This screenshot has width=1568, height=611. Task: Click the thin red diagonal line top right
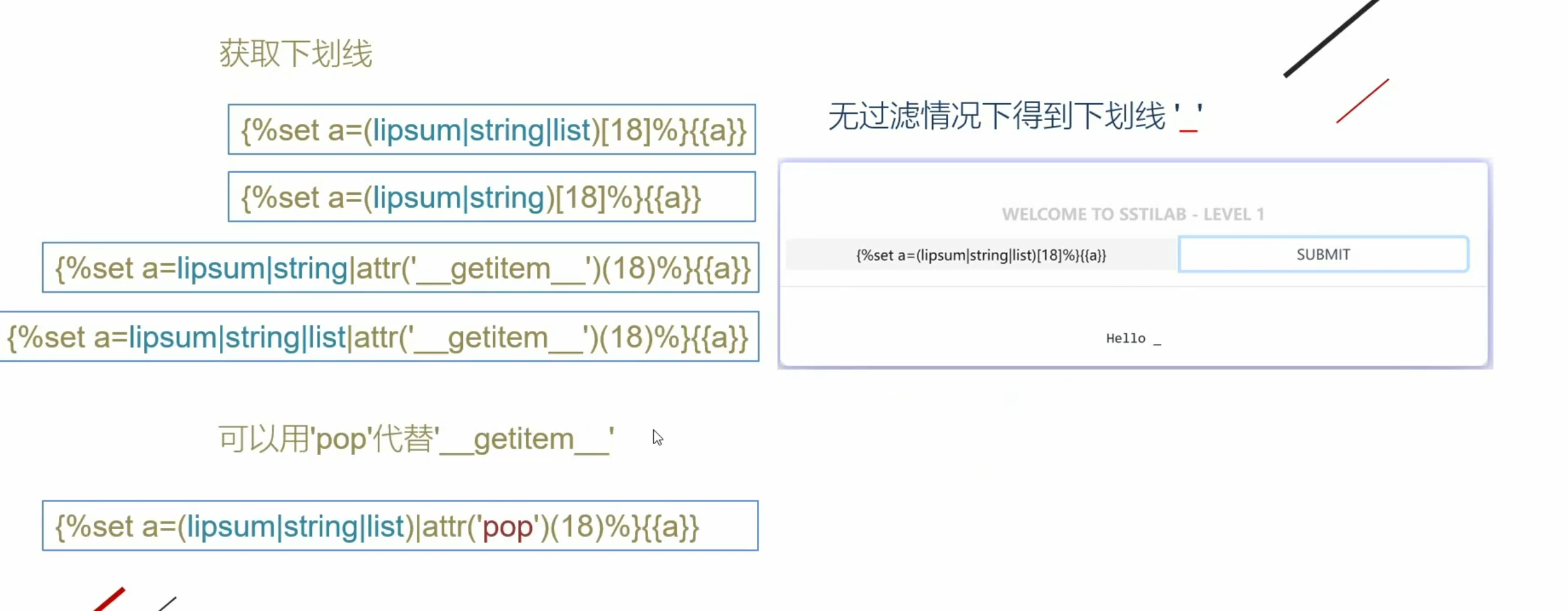pyautogui.click(x=1362, y=101)
